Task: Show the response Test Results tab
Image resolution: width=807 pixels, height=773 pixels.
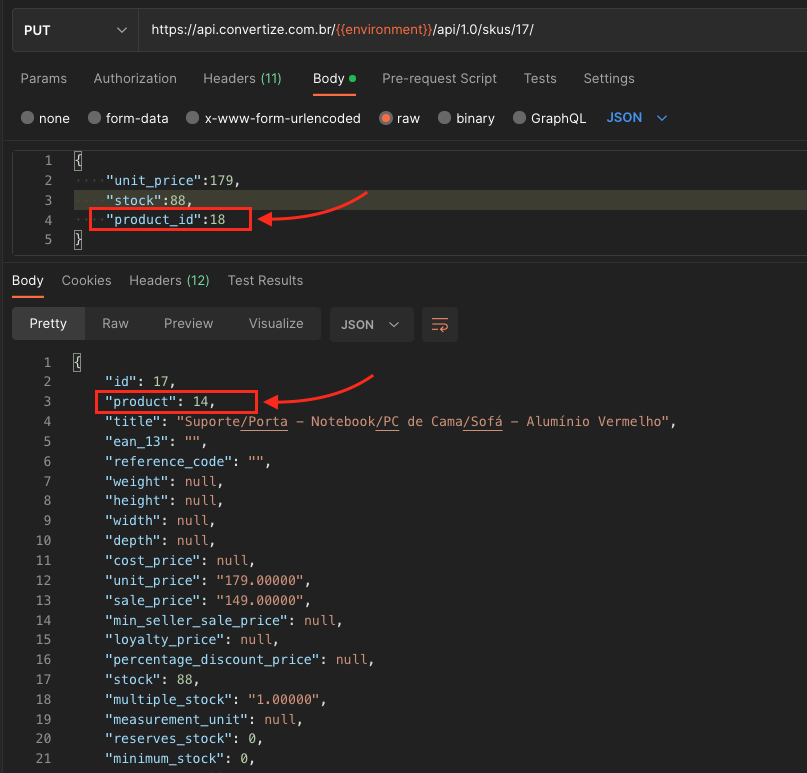Action: (265, 280)
